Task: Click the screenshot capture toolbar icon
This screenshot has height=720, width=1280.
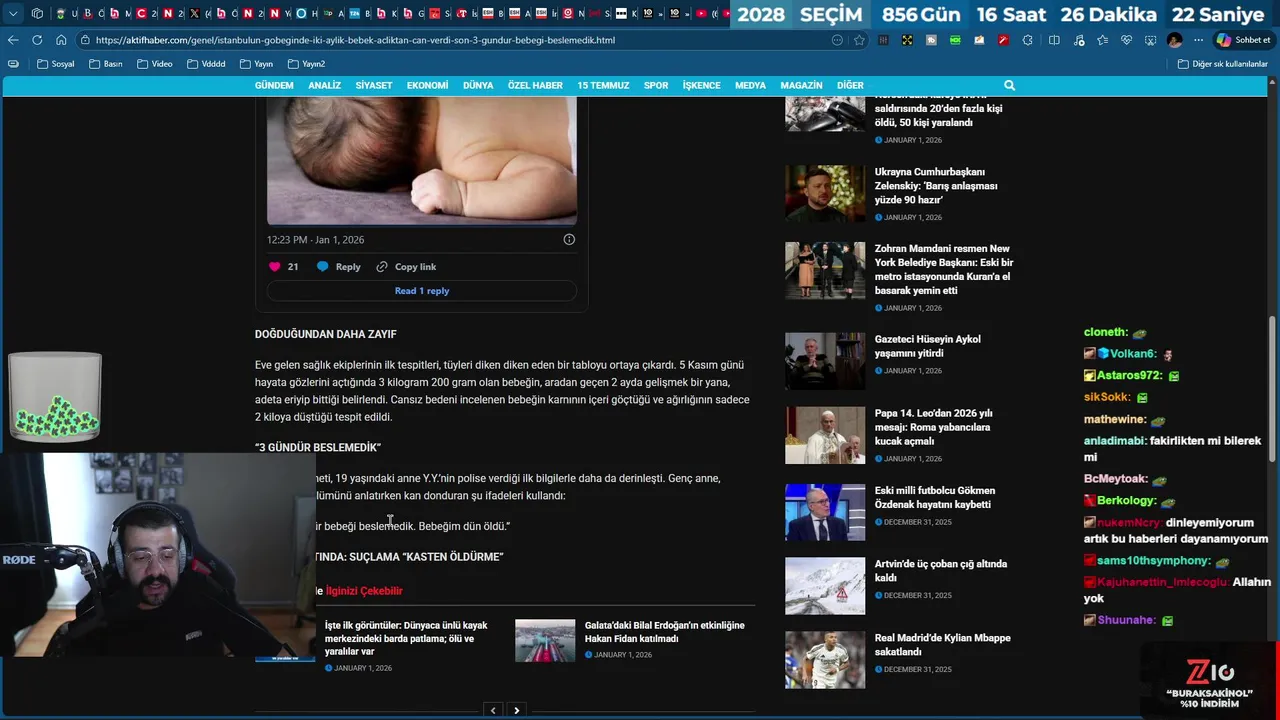Action: (x=1150, y=40)
